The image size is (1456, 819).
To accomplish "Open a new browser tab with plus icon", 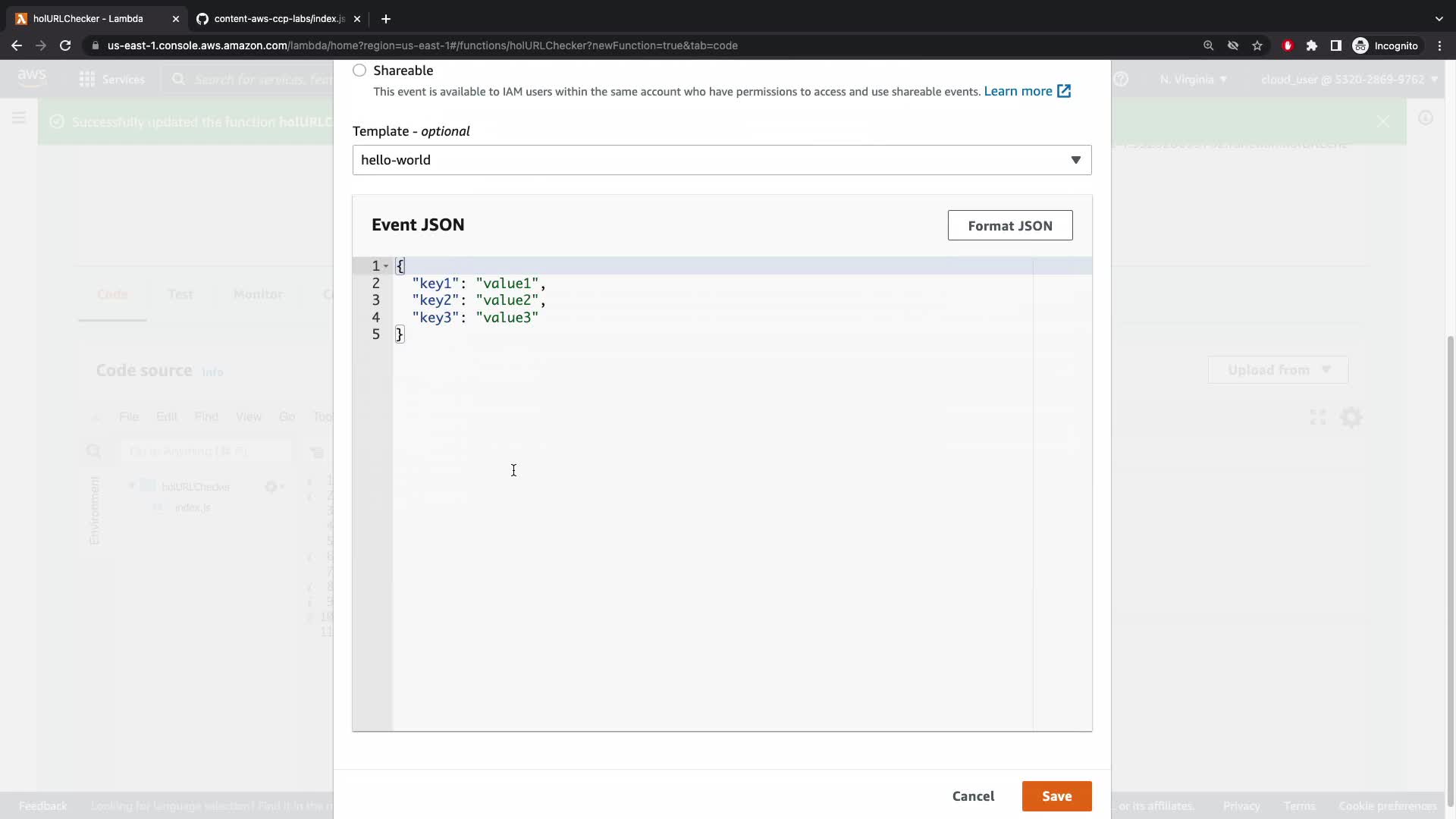I will [386, 19].
